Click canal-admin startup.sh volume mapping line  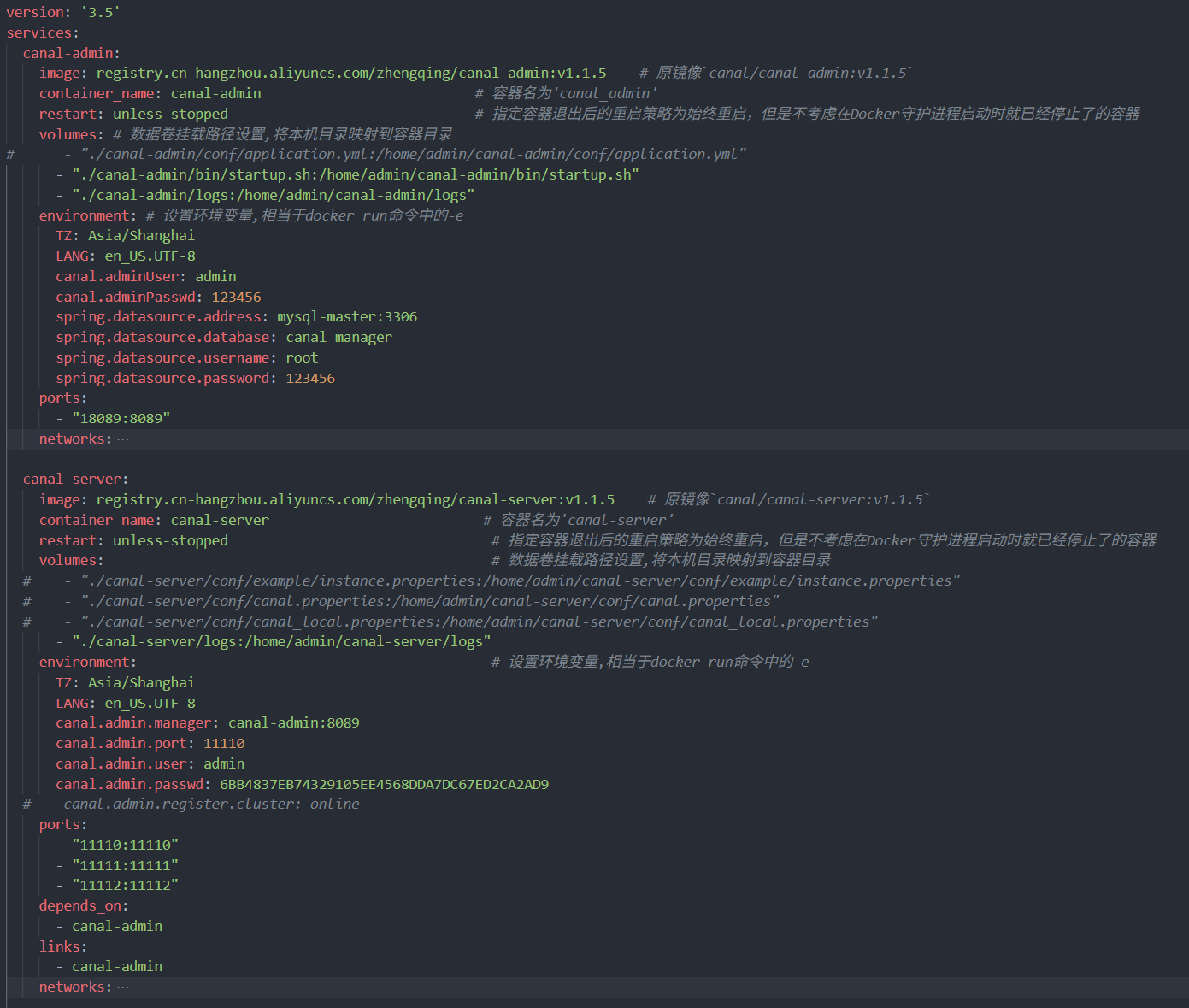[348, 175]
